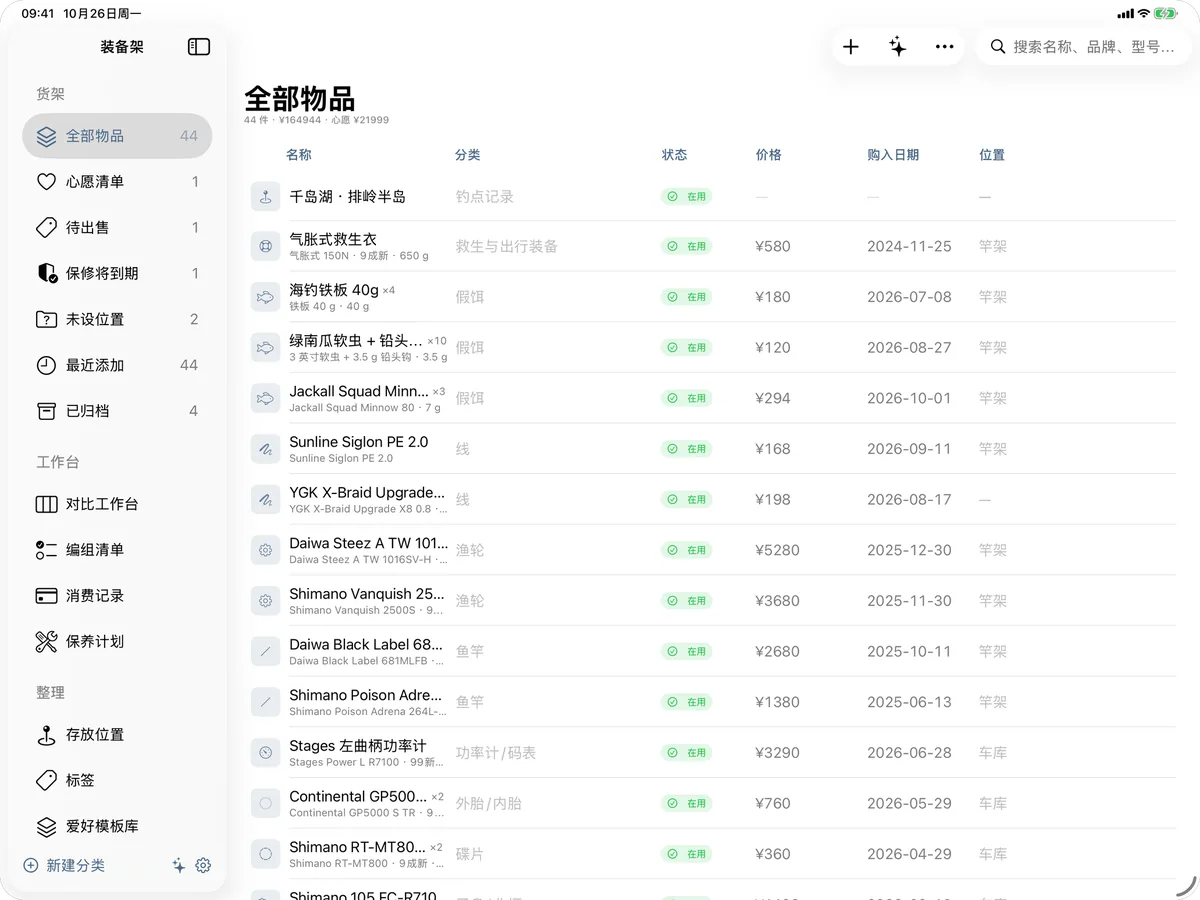The image size is (1200, 900).
Task: Click the lure icon of 绿南瓜软虫 row
Action: coord(265,348)
